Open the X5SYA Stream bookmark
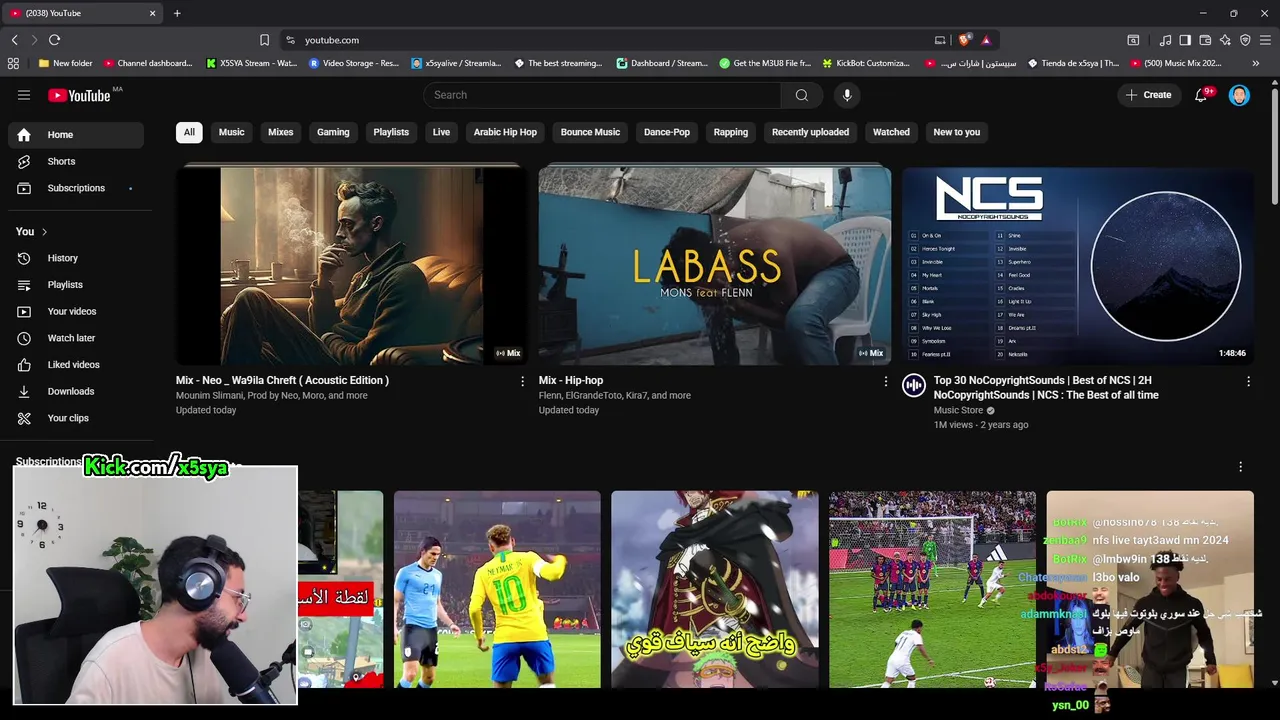 point(251,63)
